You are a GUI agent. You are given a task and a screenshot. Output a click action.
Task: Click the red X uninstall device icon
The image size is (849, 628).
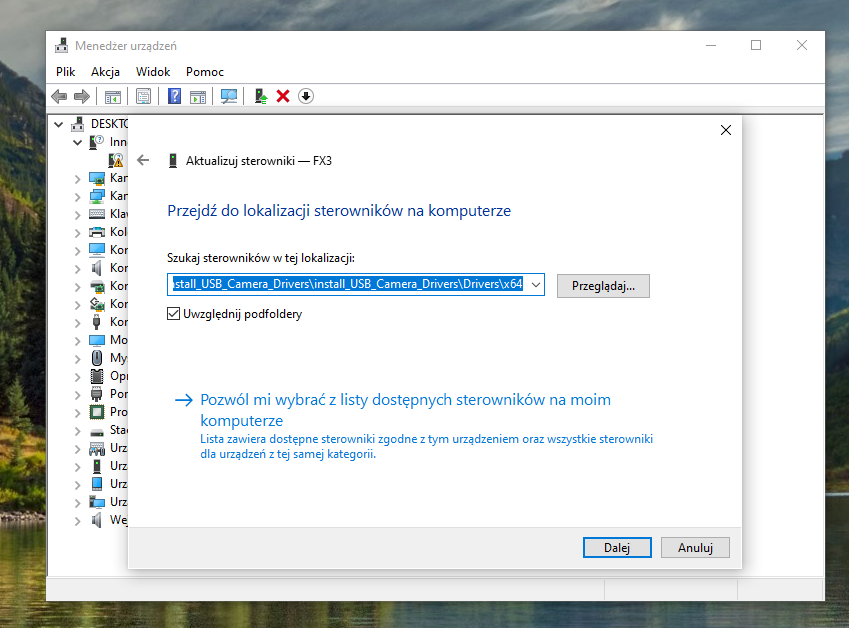pyautogui.click(x=283, y=96)
